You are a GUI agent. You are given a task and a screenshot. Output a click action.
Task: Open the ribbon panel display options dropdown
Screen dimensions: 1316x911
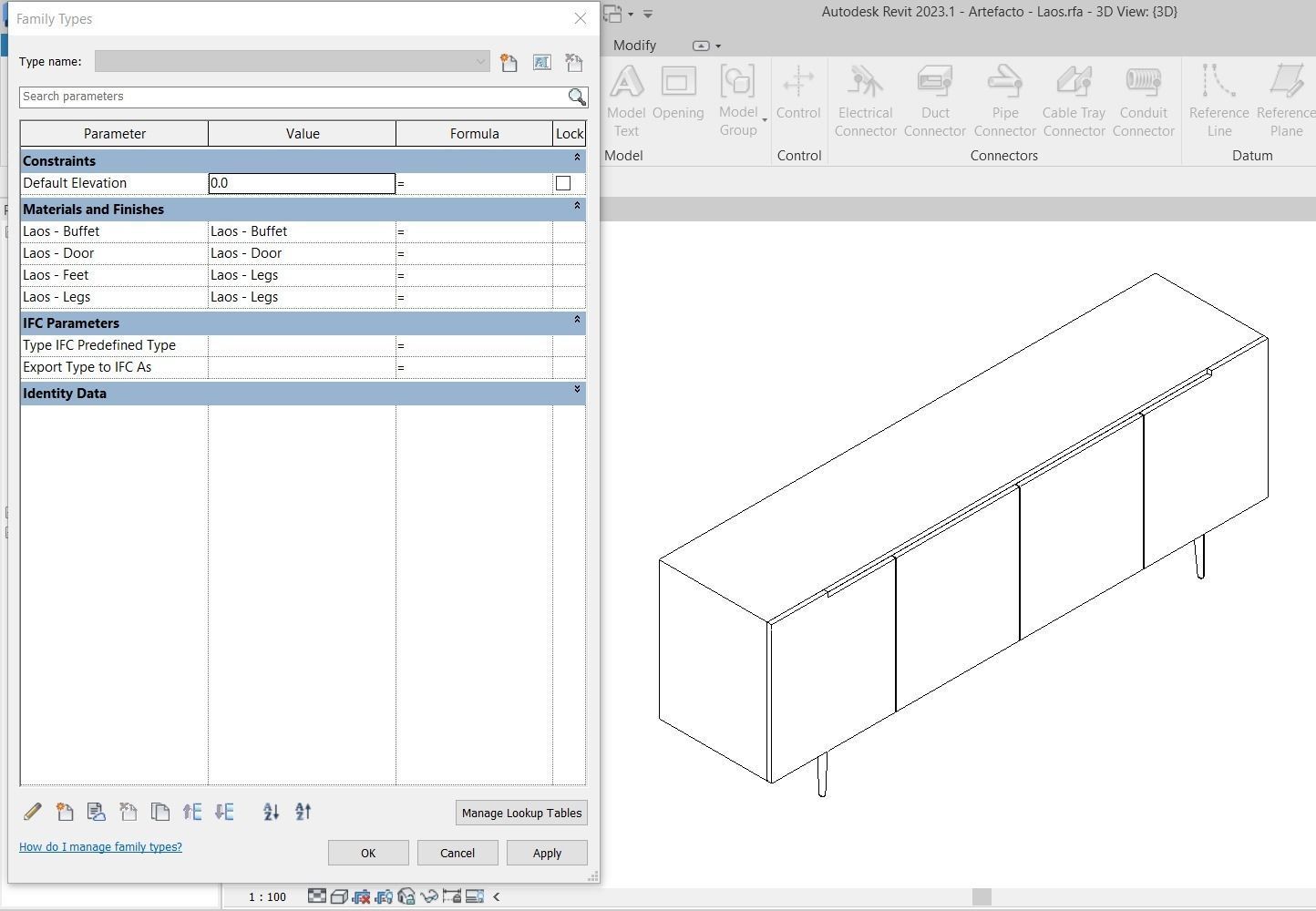[718, 46]
